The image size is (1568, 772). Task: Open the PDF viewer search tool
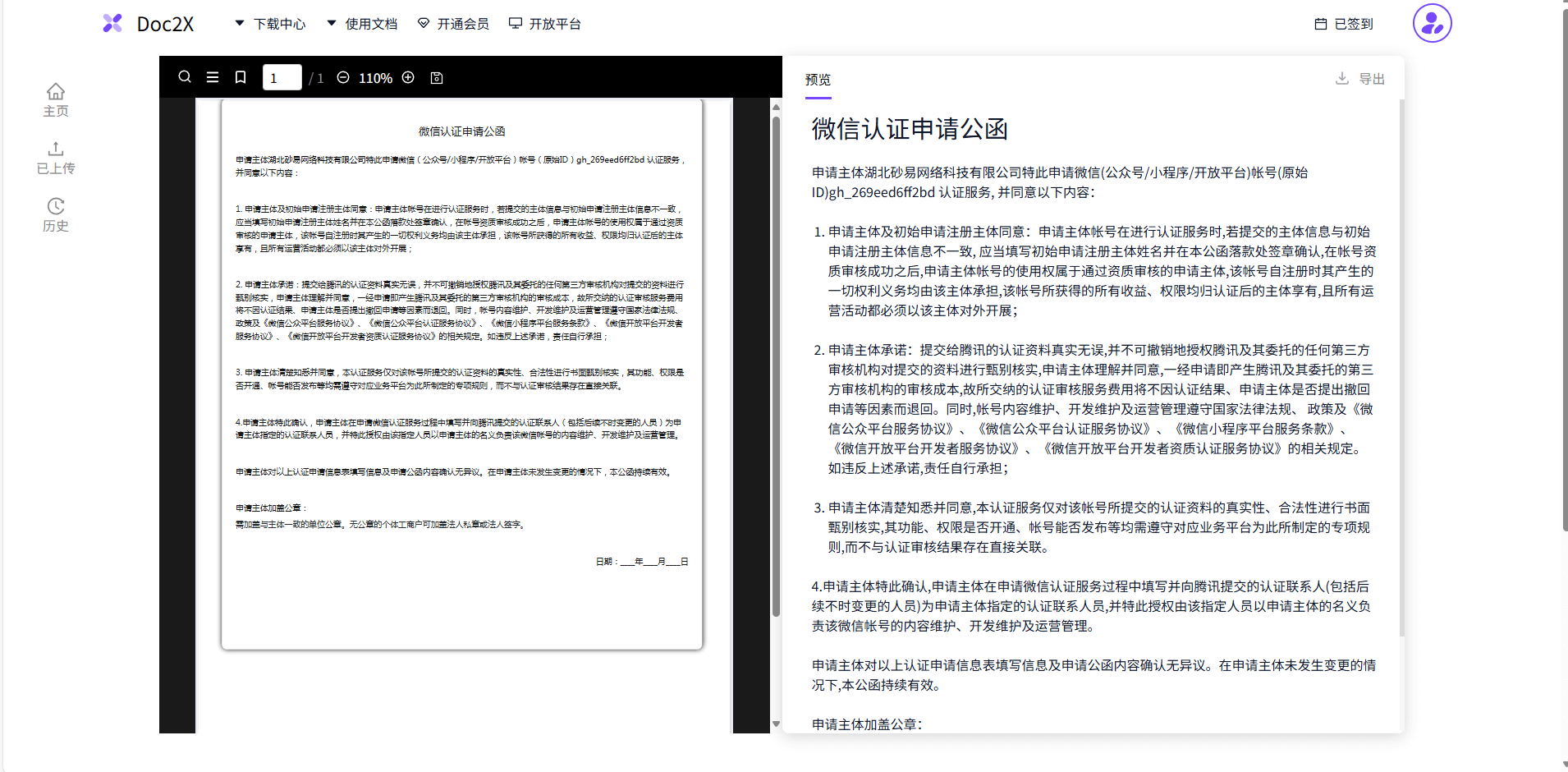click(x=185, y=77)
